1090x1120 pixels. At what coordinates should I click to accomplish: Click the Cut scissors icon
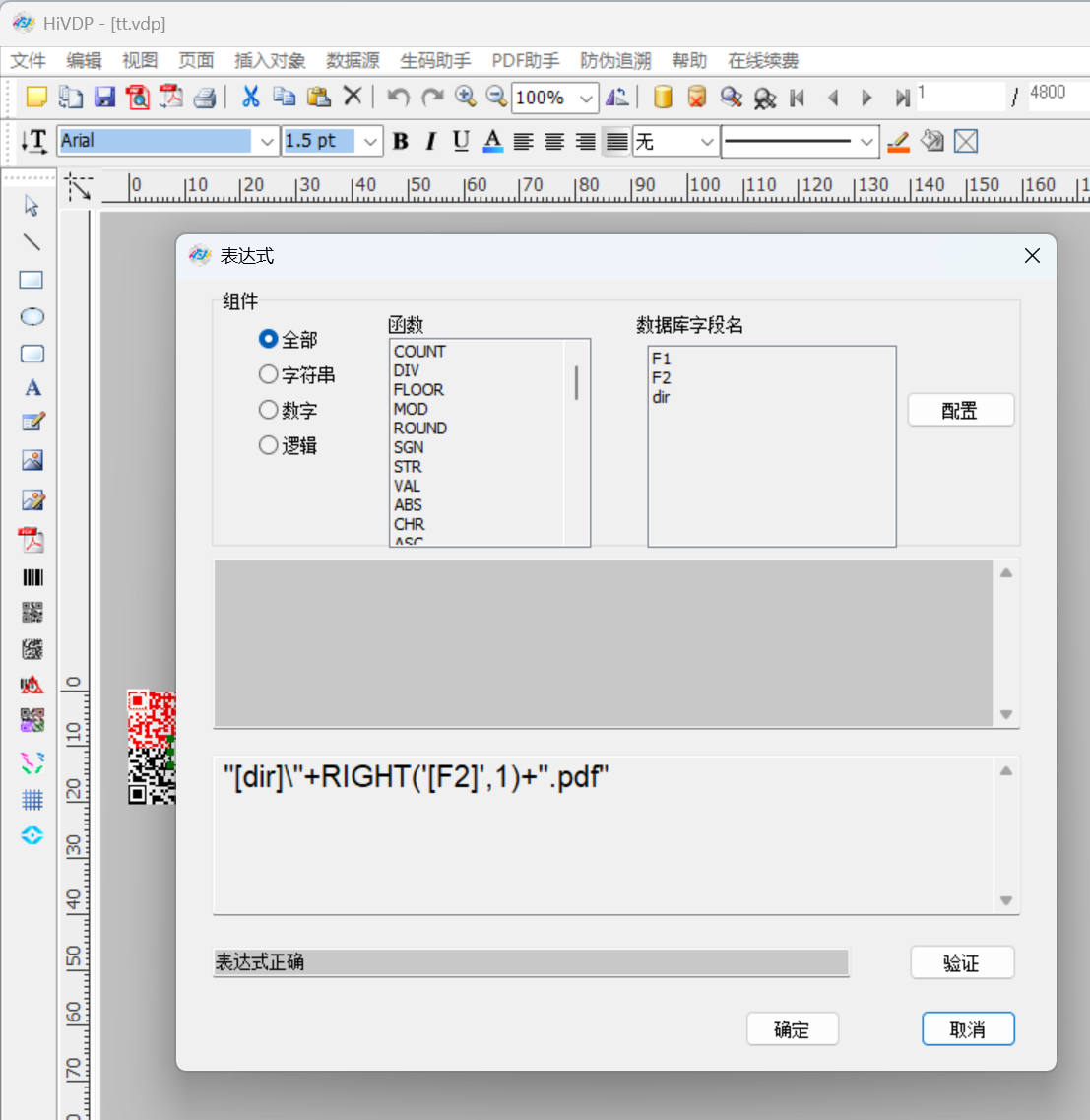coord(250,97)
